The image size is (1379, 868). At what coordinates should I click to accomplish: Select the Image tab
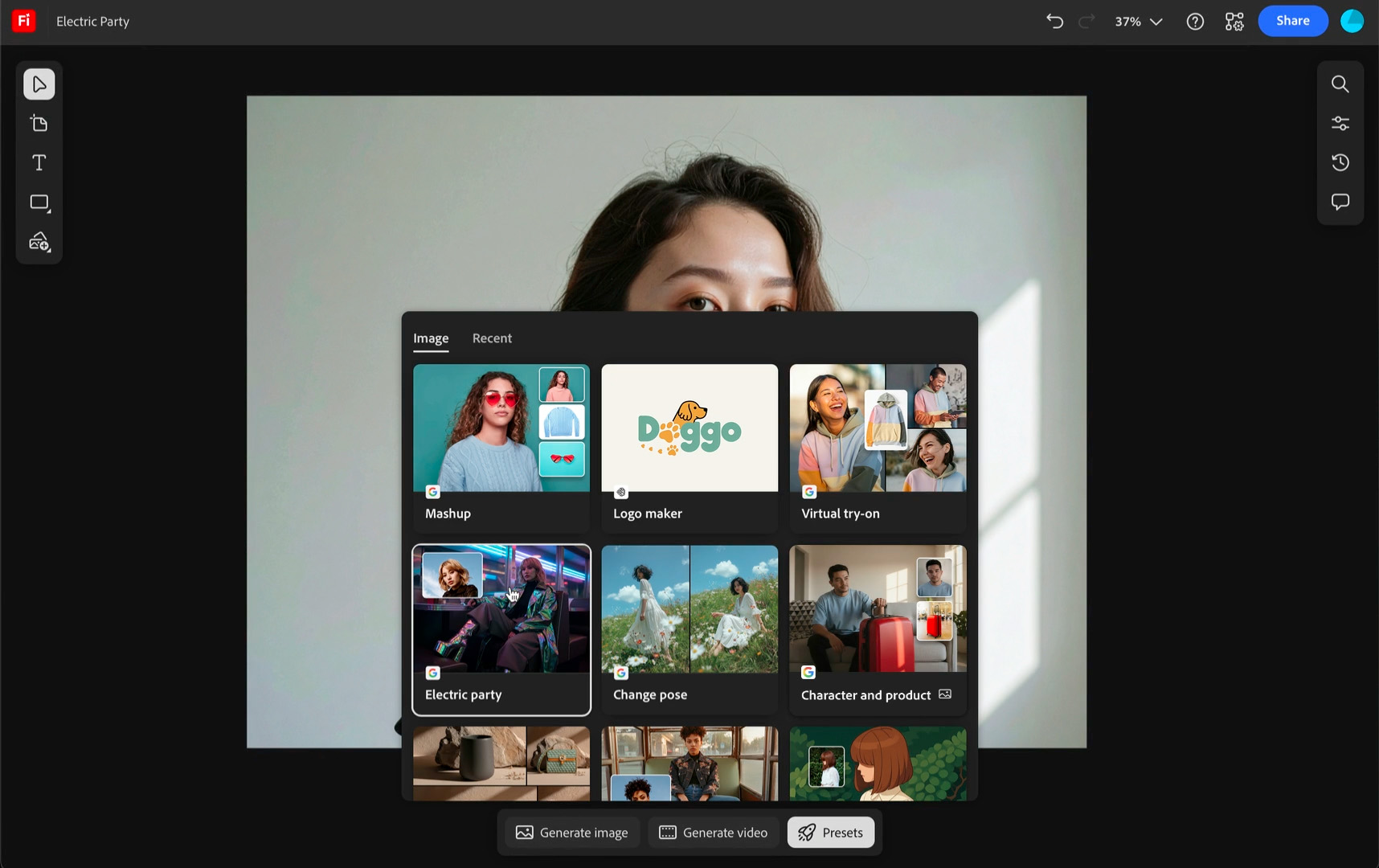click(x=431, y=338)
